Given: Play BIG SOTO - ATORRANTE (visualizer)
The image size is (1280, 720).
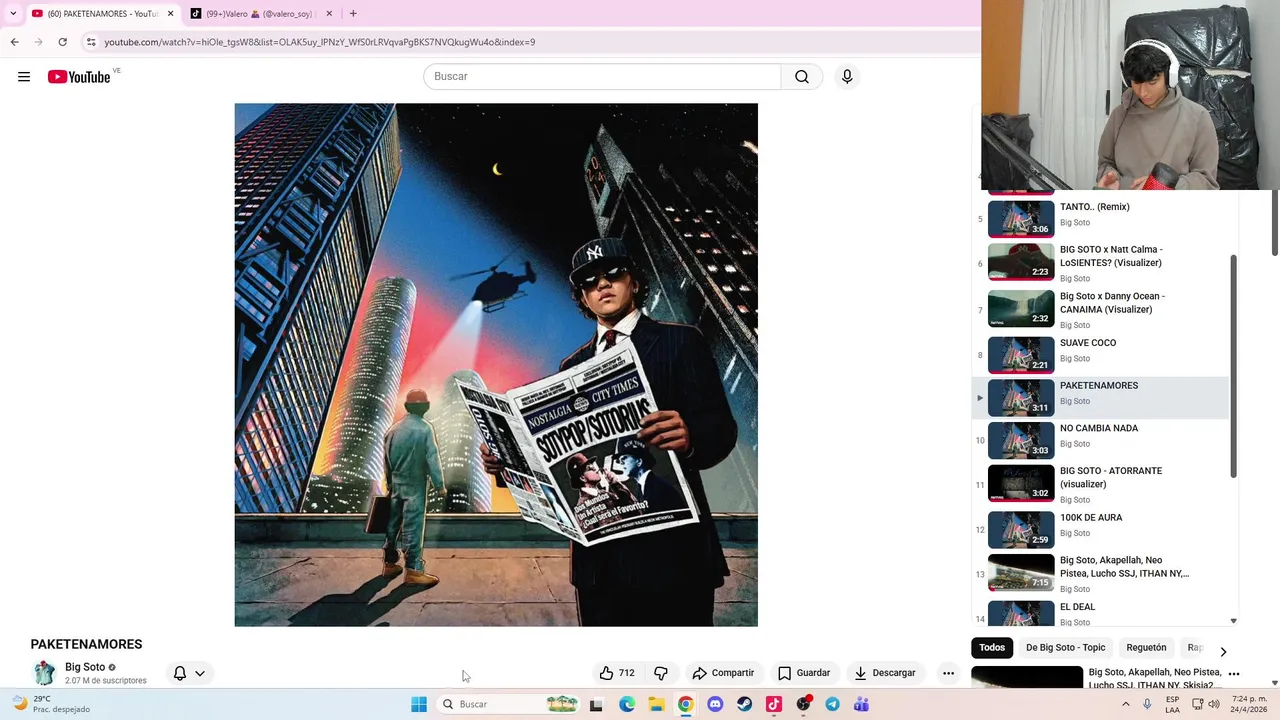Looking at the screenshot, I should [x=1100, y=484].
